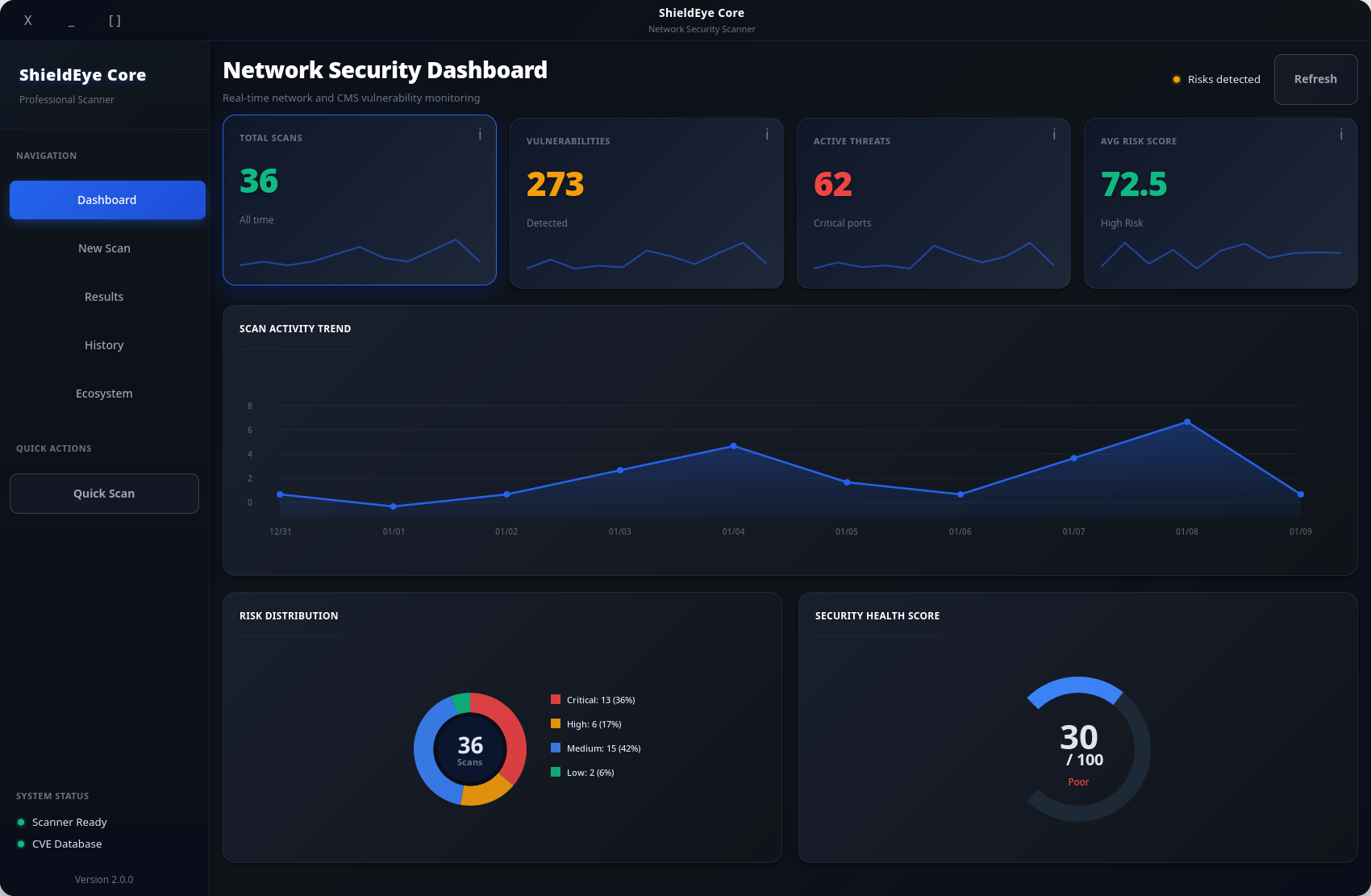Click the red "Poor" health rating
This screenshot has height=896, width=1371.
(x=1078, y=781)
